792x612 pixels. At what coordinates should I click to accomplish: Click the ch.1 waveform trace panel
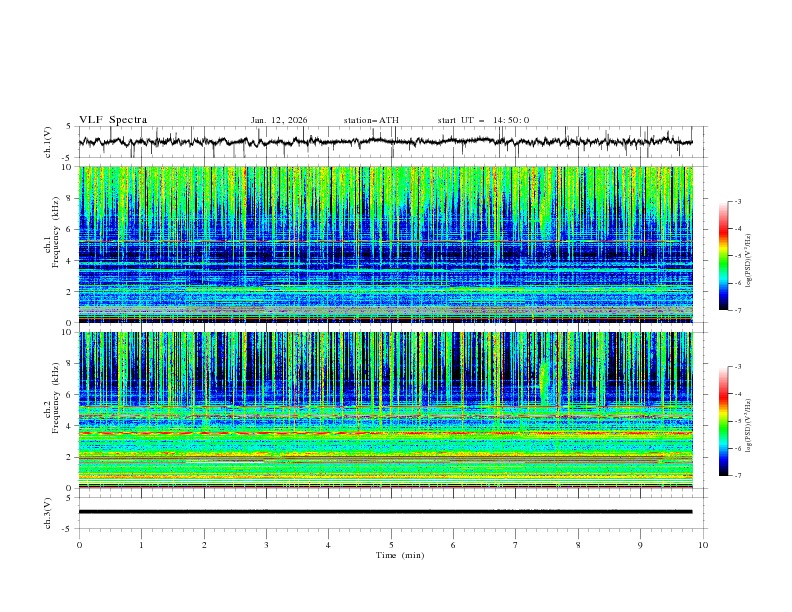pyautogui.click(x=390, y=142)
